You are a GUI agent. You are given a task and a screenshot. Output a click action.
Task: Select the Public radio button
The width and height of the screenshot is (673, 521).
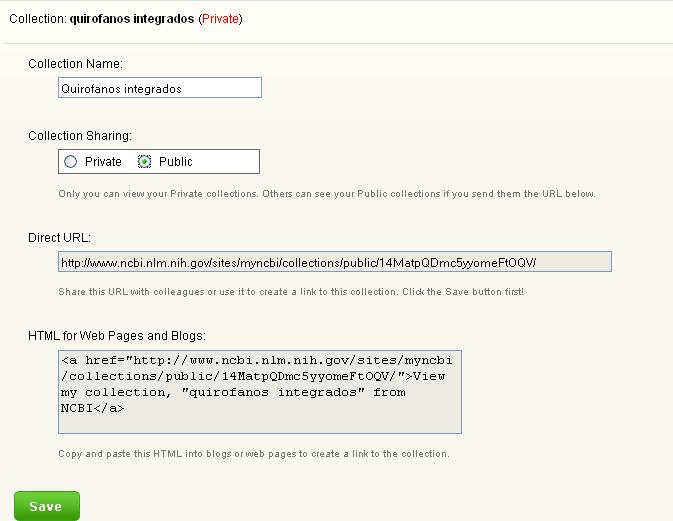(144, 162)
